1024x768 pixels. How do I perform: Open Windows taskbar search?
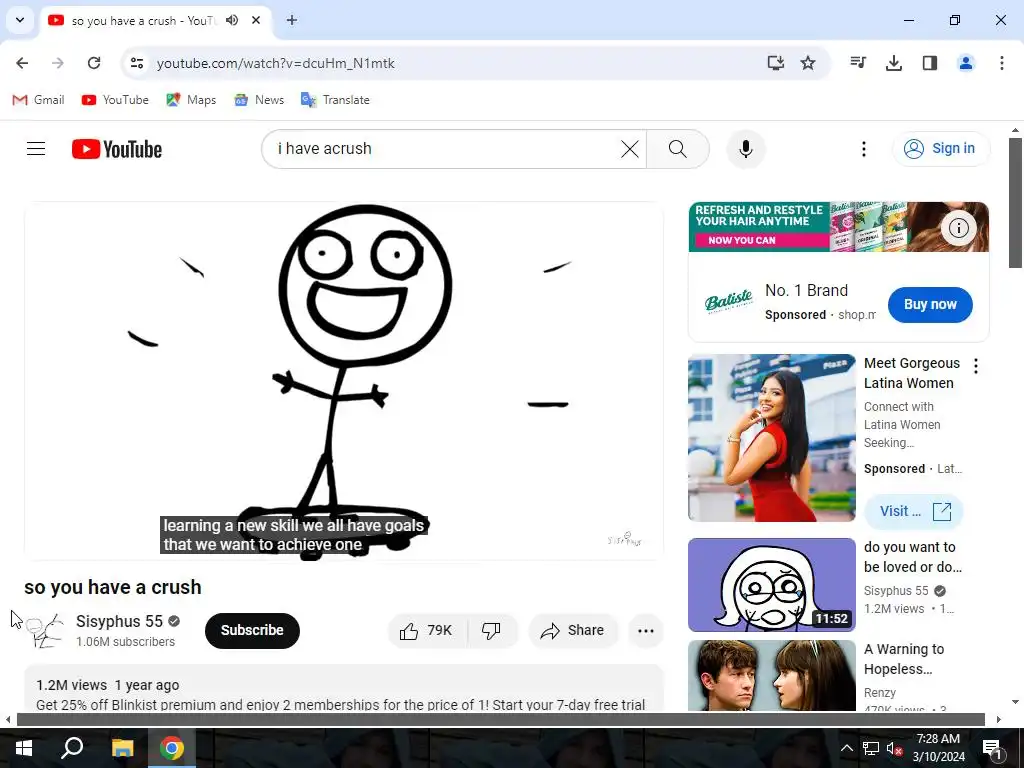(x=72, y=748)
